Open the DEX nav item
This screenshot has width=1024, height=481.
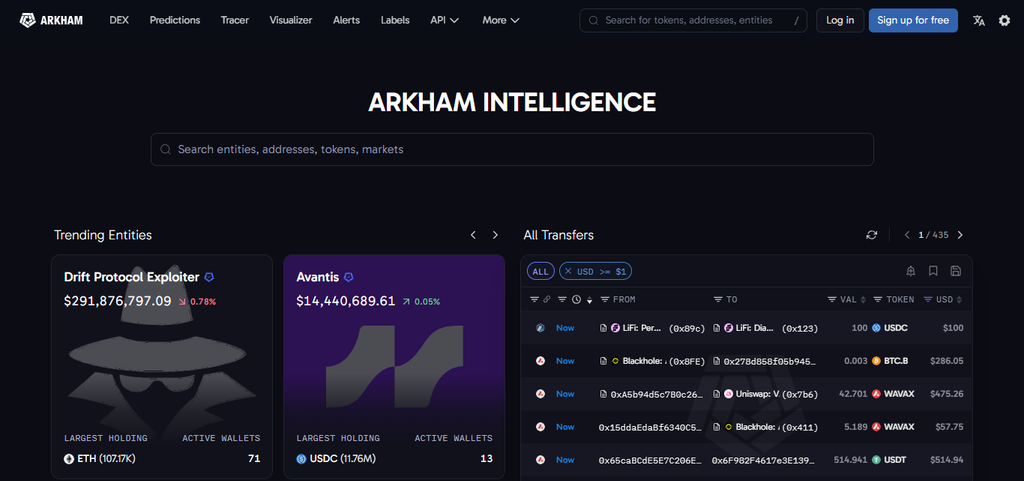click(119, 20)
